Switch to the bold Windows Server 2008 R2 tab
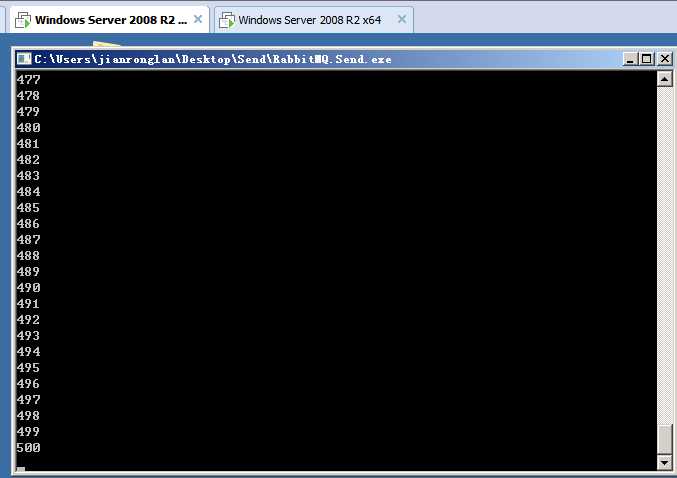The height and width of the screenshot is (478, 677). point(110,20)
